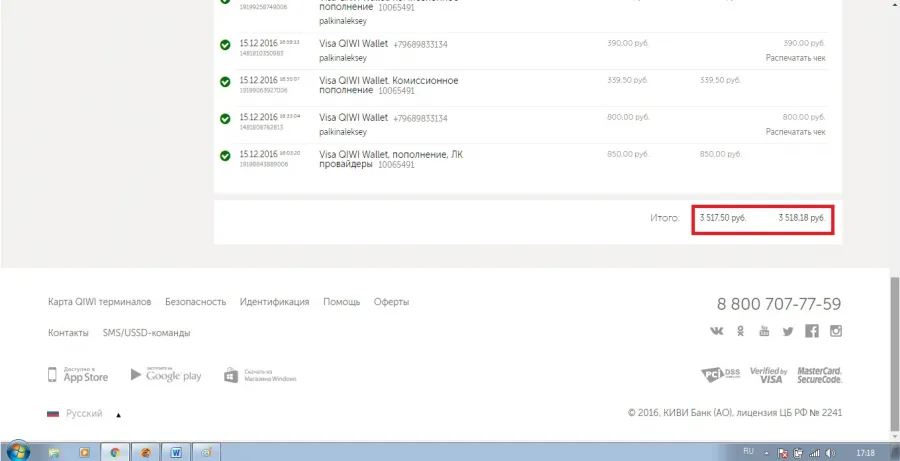Click the power tray icon
The image size is (900, 461).
coord(798,452)
